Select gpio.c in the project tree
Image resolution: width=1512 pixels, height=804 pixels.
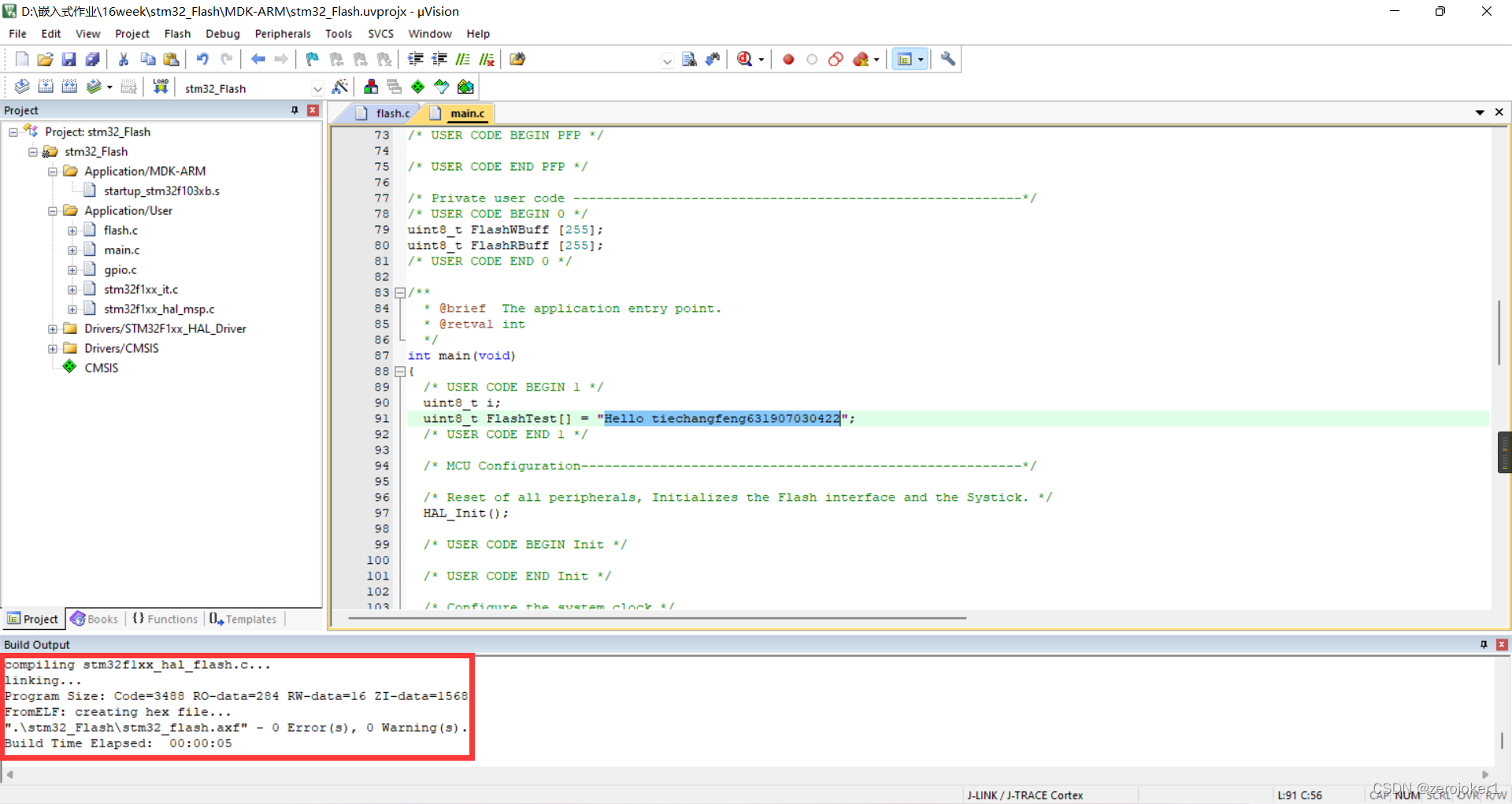(120, 270)
